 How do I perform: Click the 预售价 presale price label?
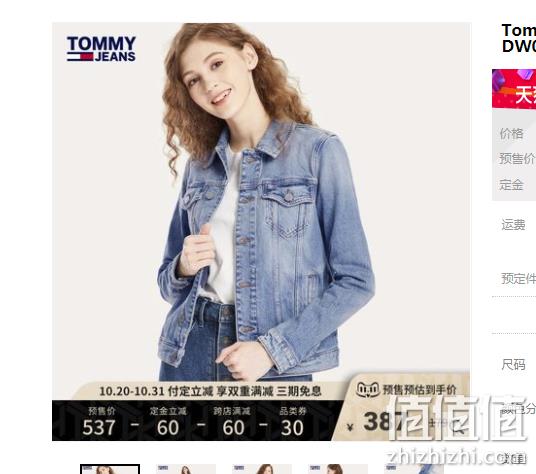517,159
